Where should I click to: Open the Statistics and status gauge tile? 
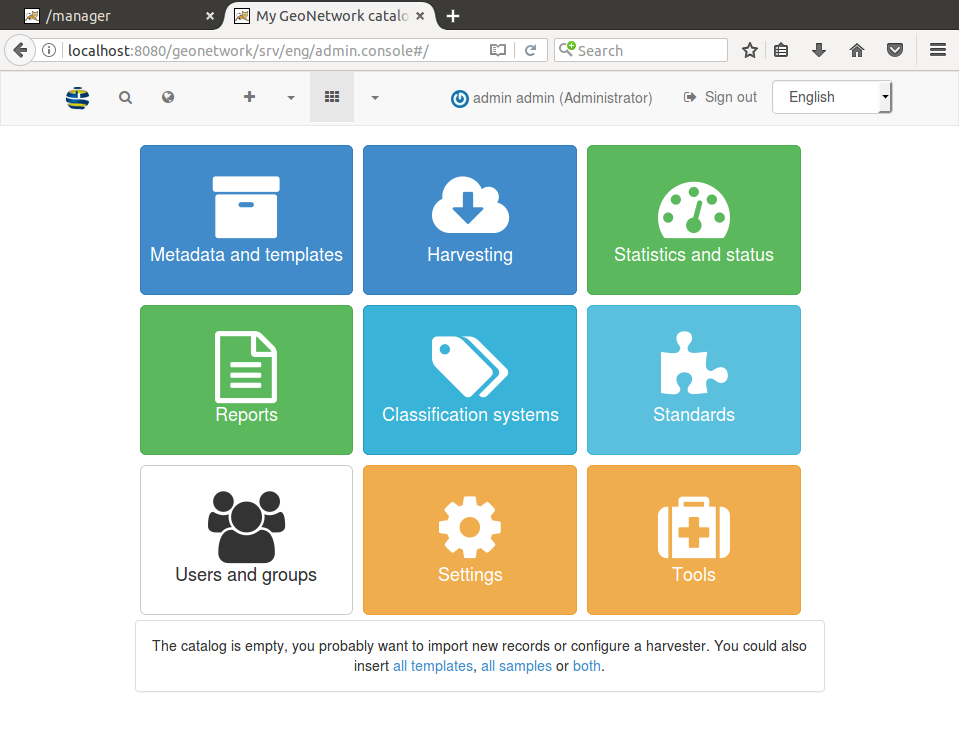[693, 220]
